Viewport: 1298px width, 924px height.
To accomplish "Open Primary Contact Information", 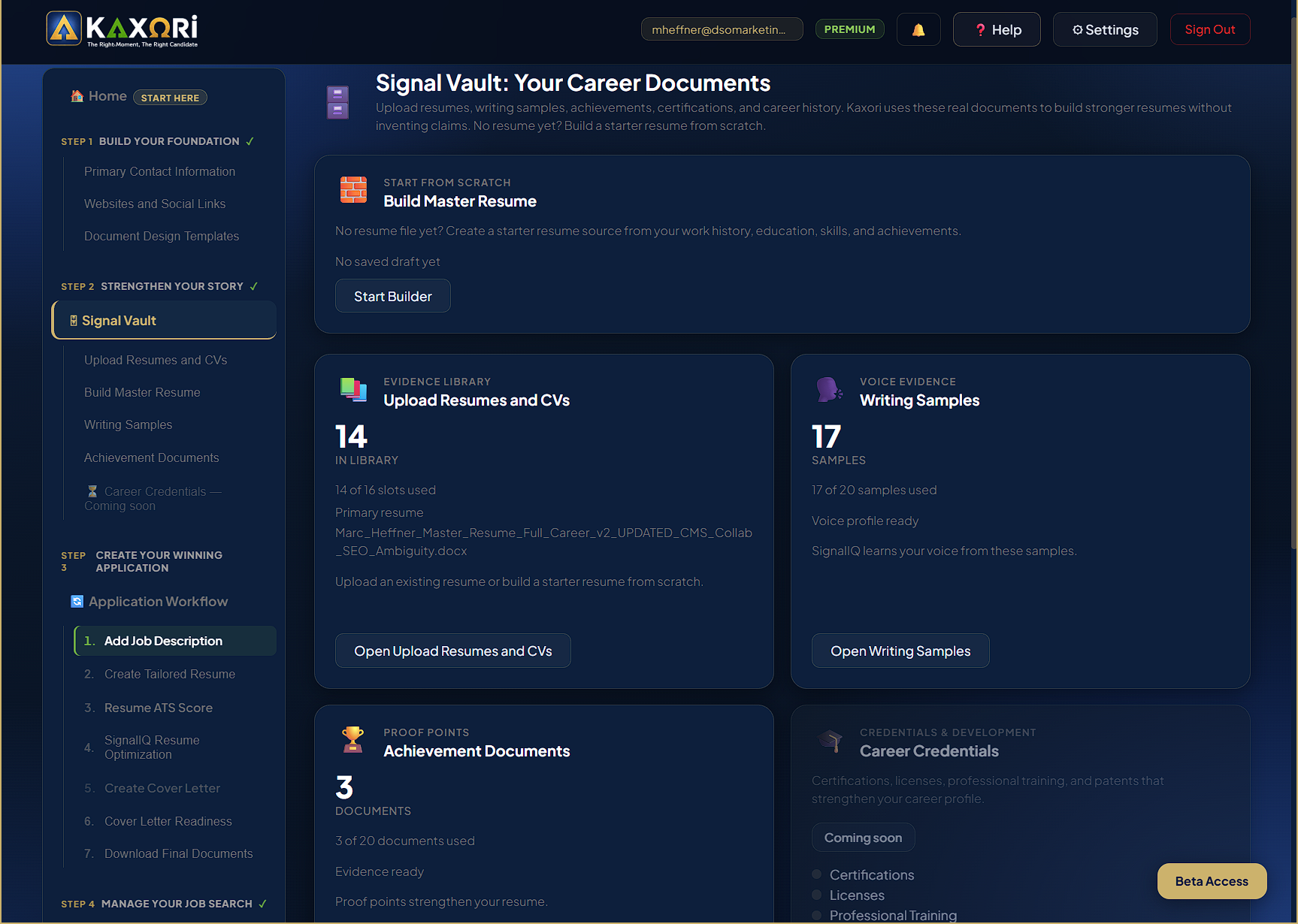I will (159, 171).
